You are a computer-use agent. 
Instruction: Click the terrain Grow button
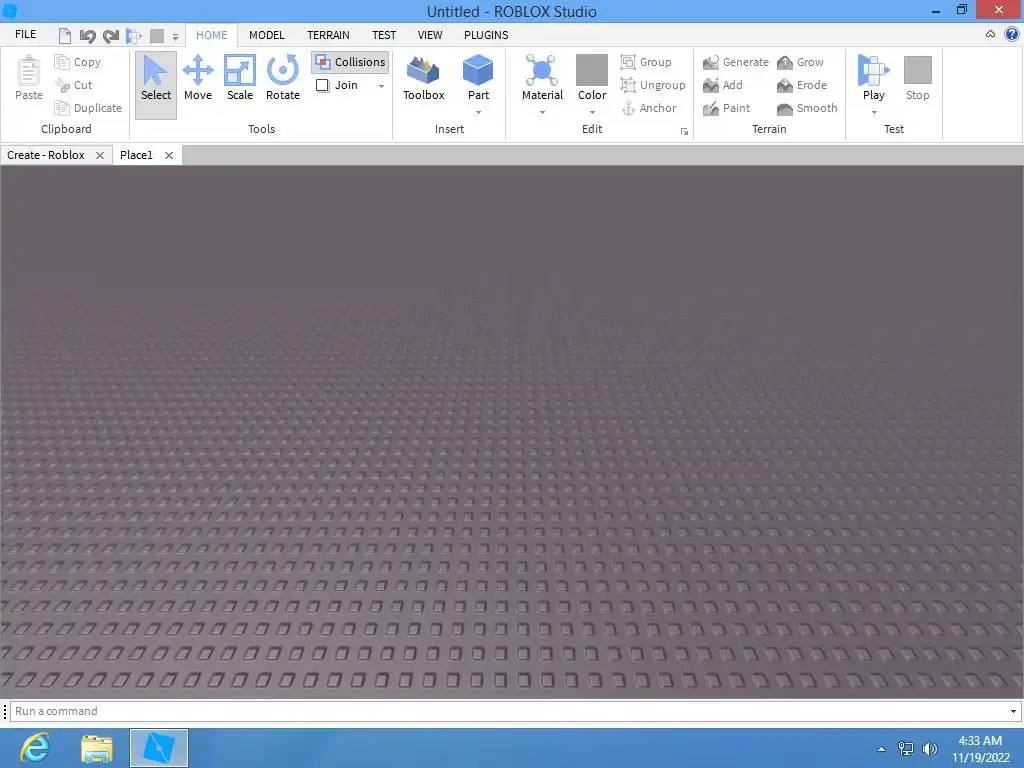click(800, 62)
